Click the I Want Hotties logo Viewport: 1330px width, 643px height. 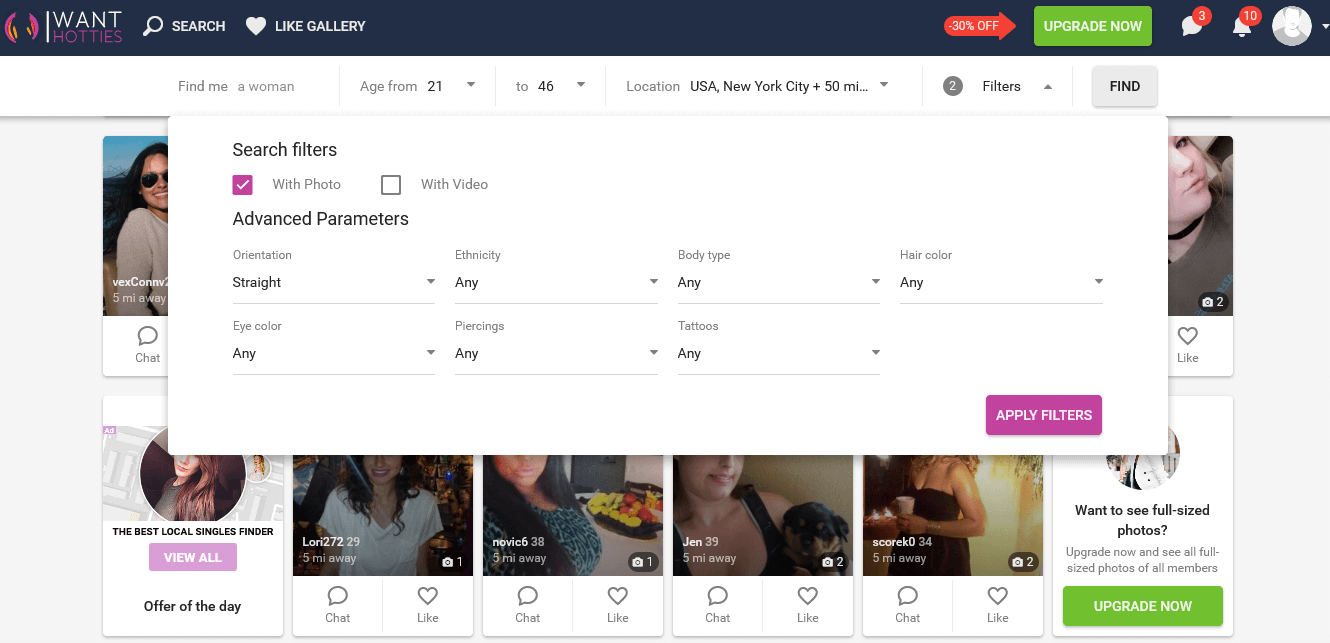(x=65, y=26)
